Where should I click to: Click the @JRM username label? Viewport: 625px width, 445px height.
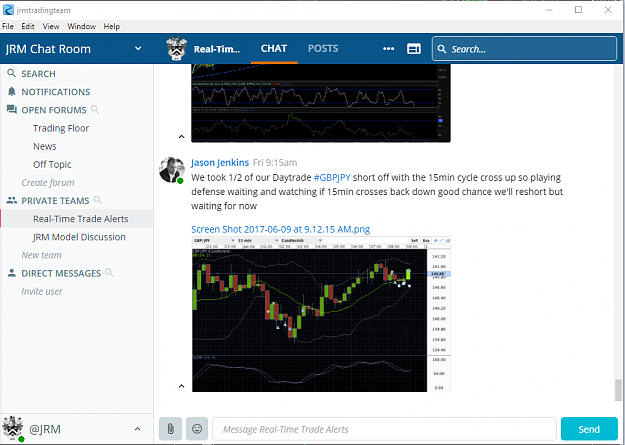pos(45,429)
